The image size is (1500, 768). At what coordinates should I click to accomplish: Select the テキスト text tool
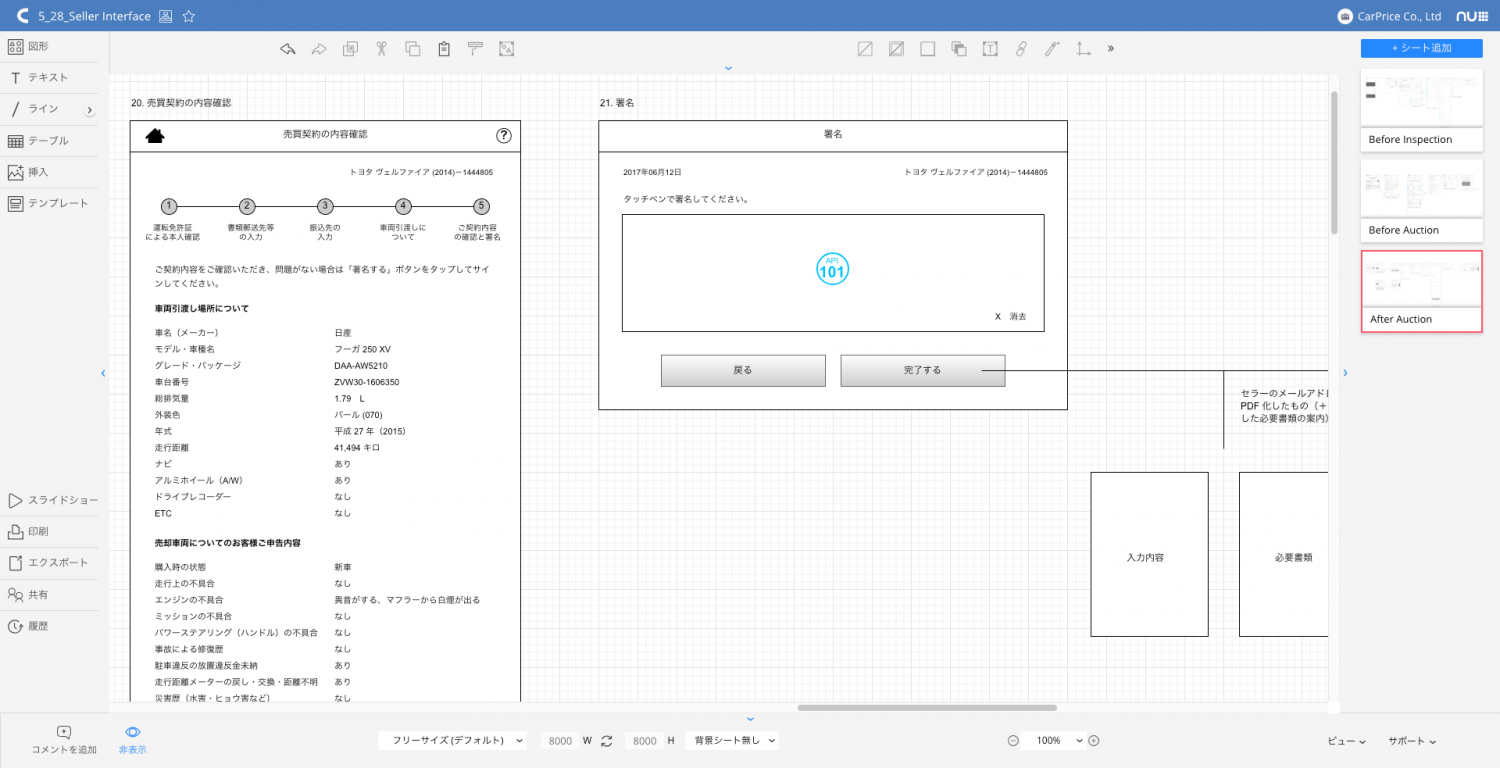pos(38,77)
